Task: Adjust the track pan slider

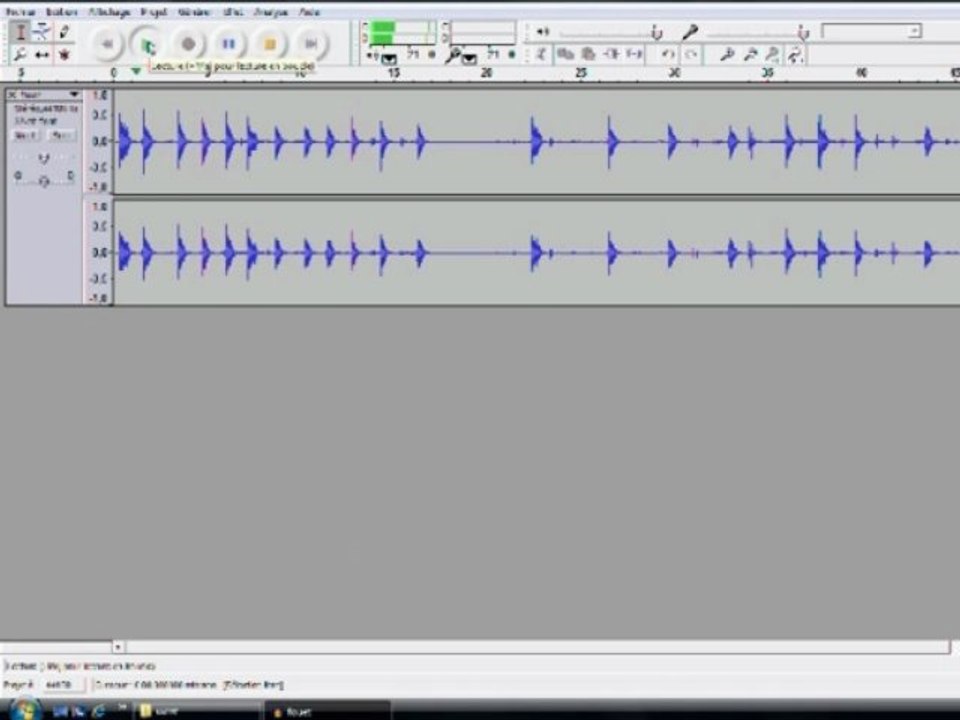Action: pos(43,179)
